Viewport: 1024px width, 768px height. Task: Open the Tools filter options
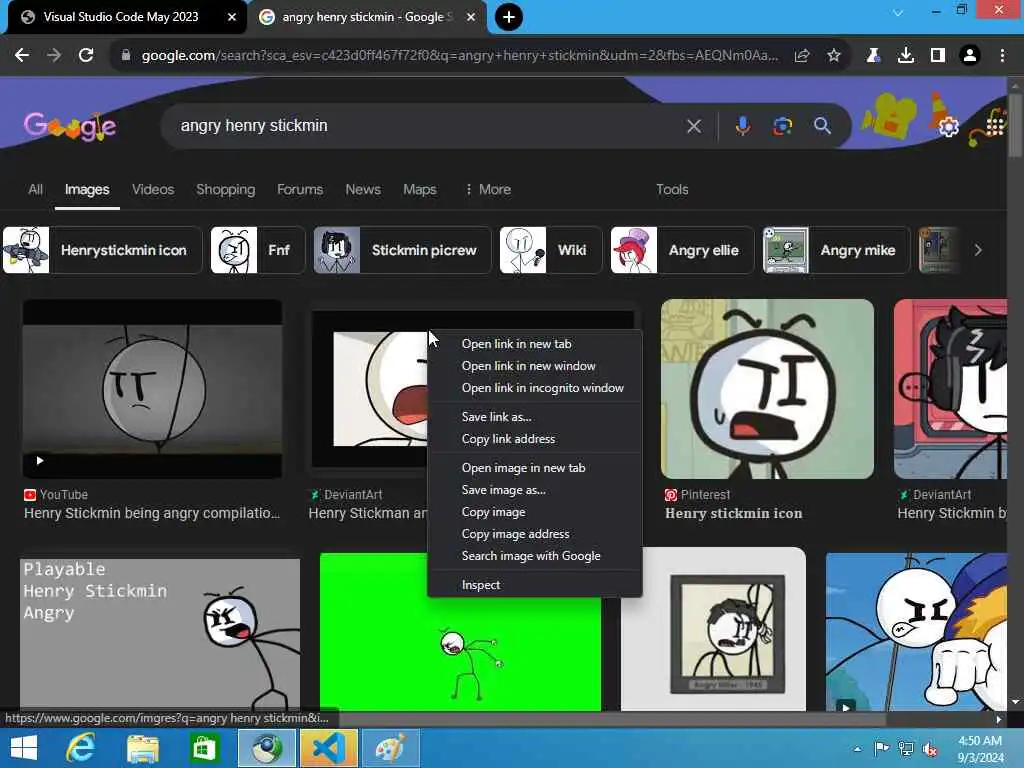(x=672, y=189)
